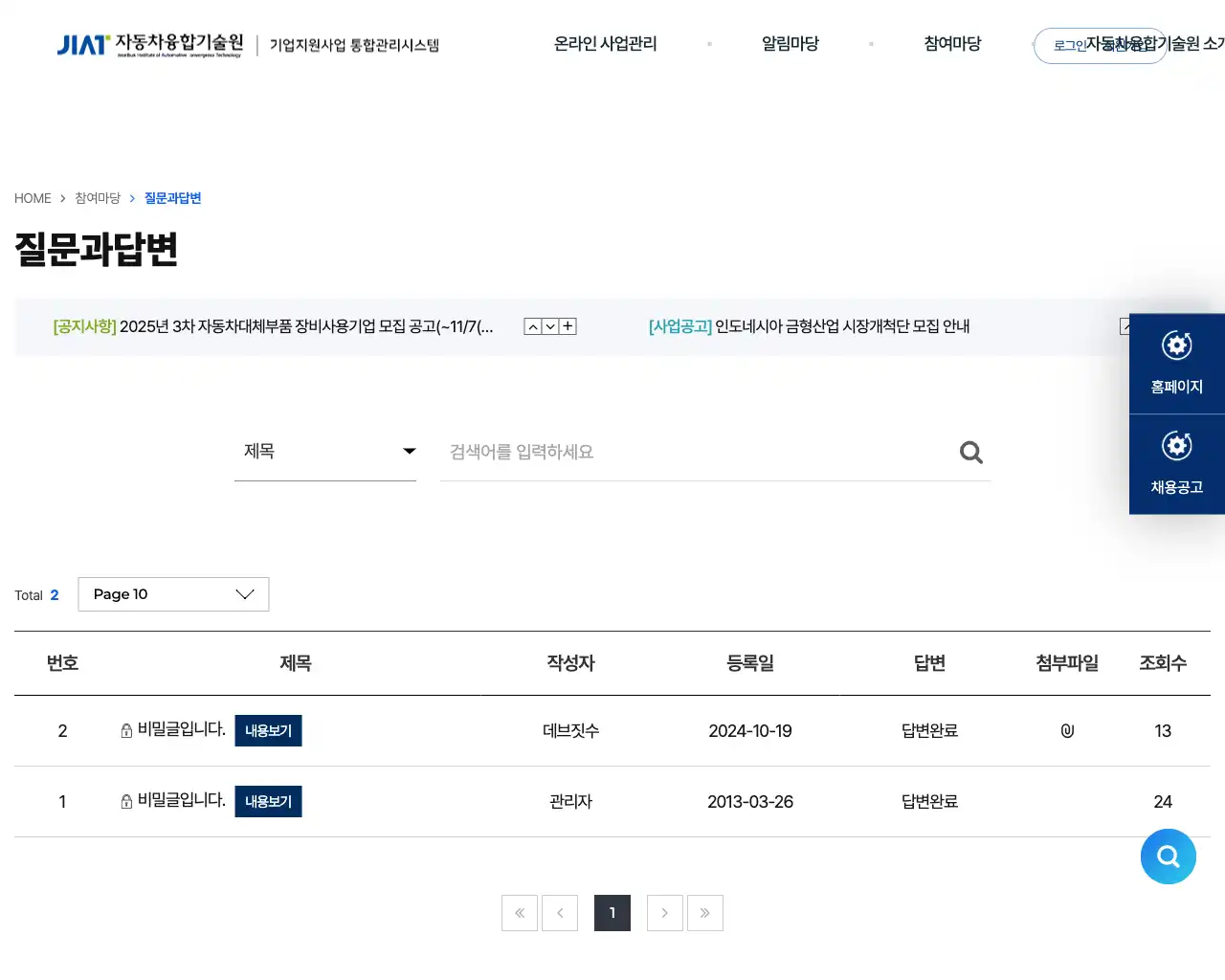Open the 제목 search field dropdown
The height and width of the screenshot is (980, 1225).
coord(325,451)
